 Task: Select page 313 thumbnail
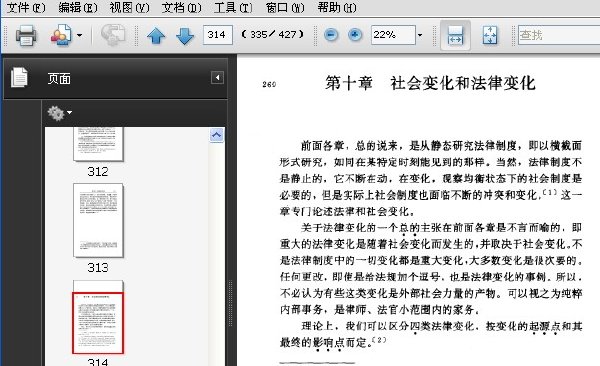(x=98, y=220)
